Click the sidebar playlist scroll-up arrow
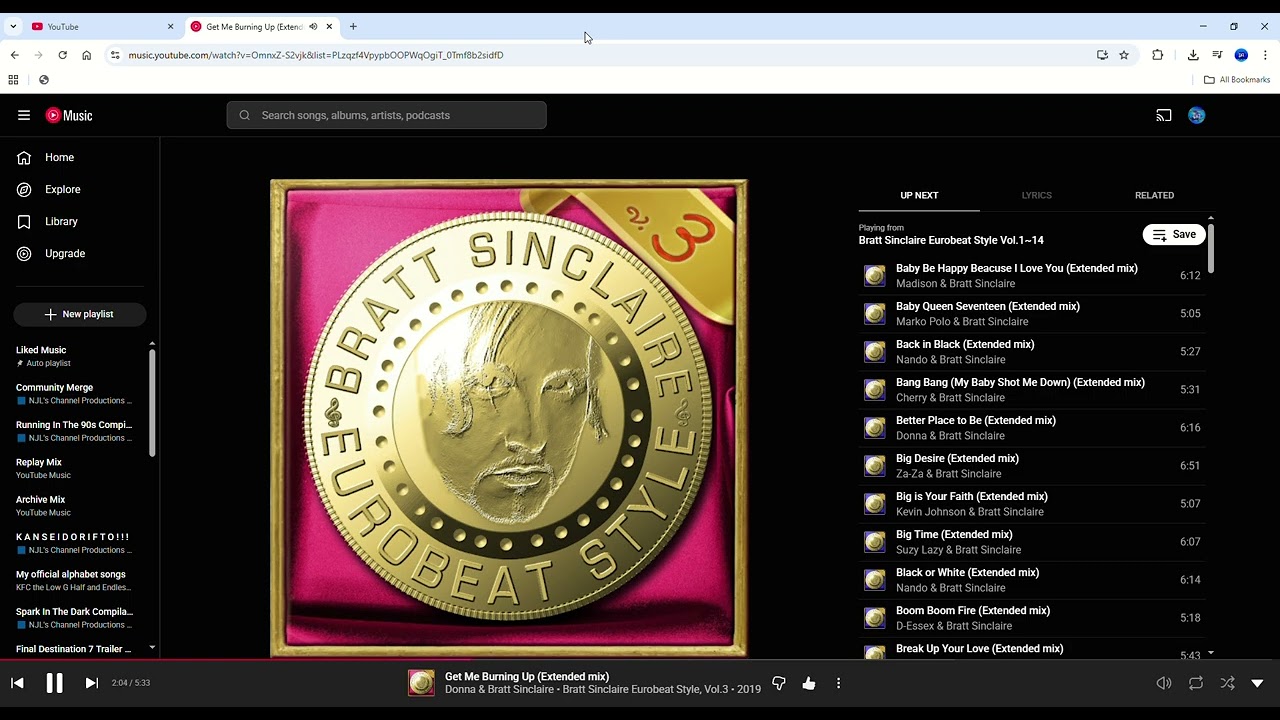Image resolution: width=1280 pixels, height=720 pixels. click(152, 344)
